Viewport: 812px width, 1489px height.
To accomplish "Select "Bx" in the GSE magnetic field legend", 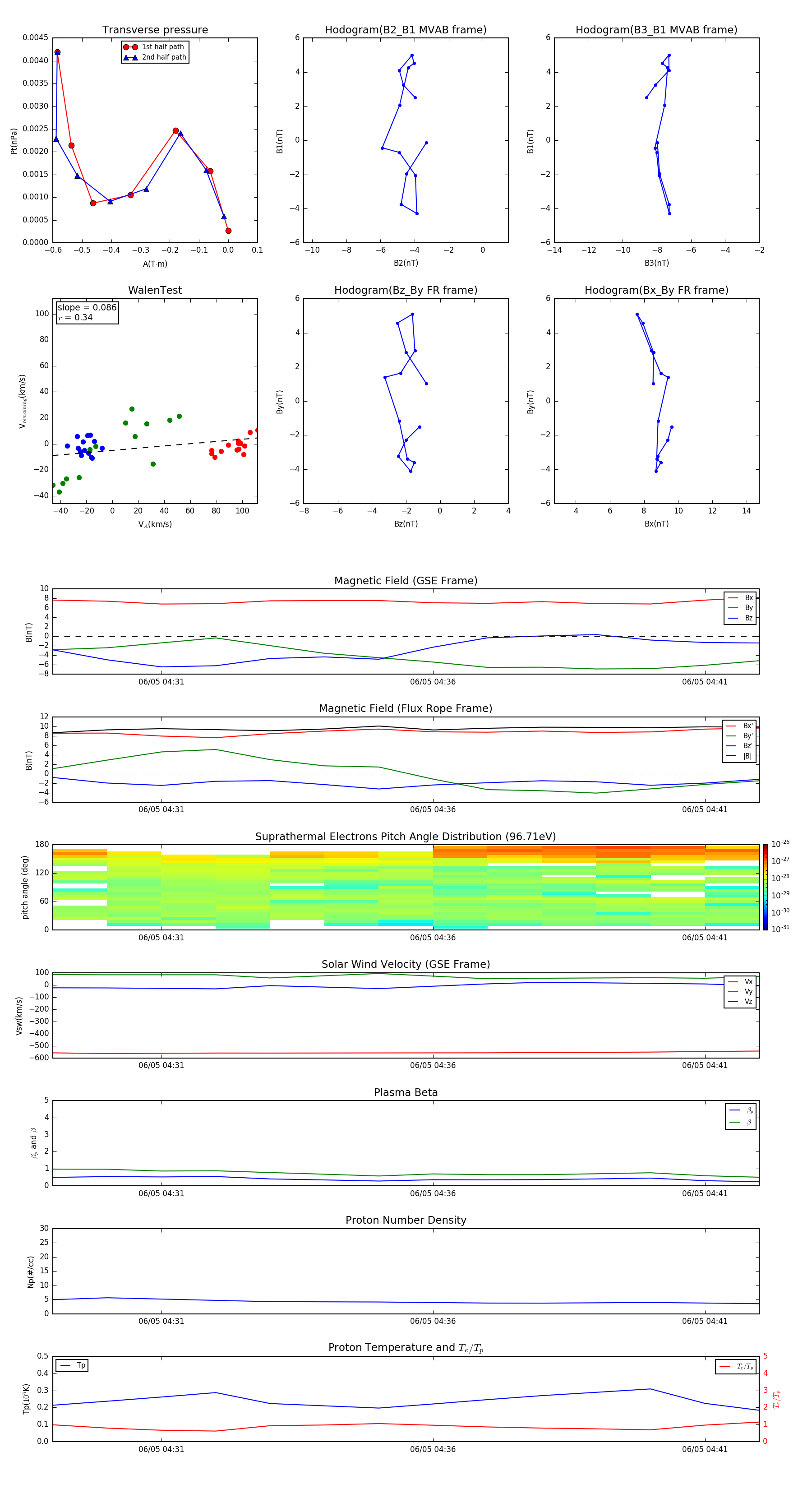I will [x=741, y=598].
